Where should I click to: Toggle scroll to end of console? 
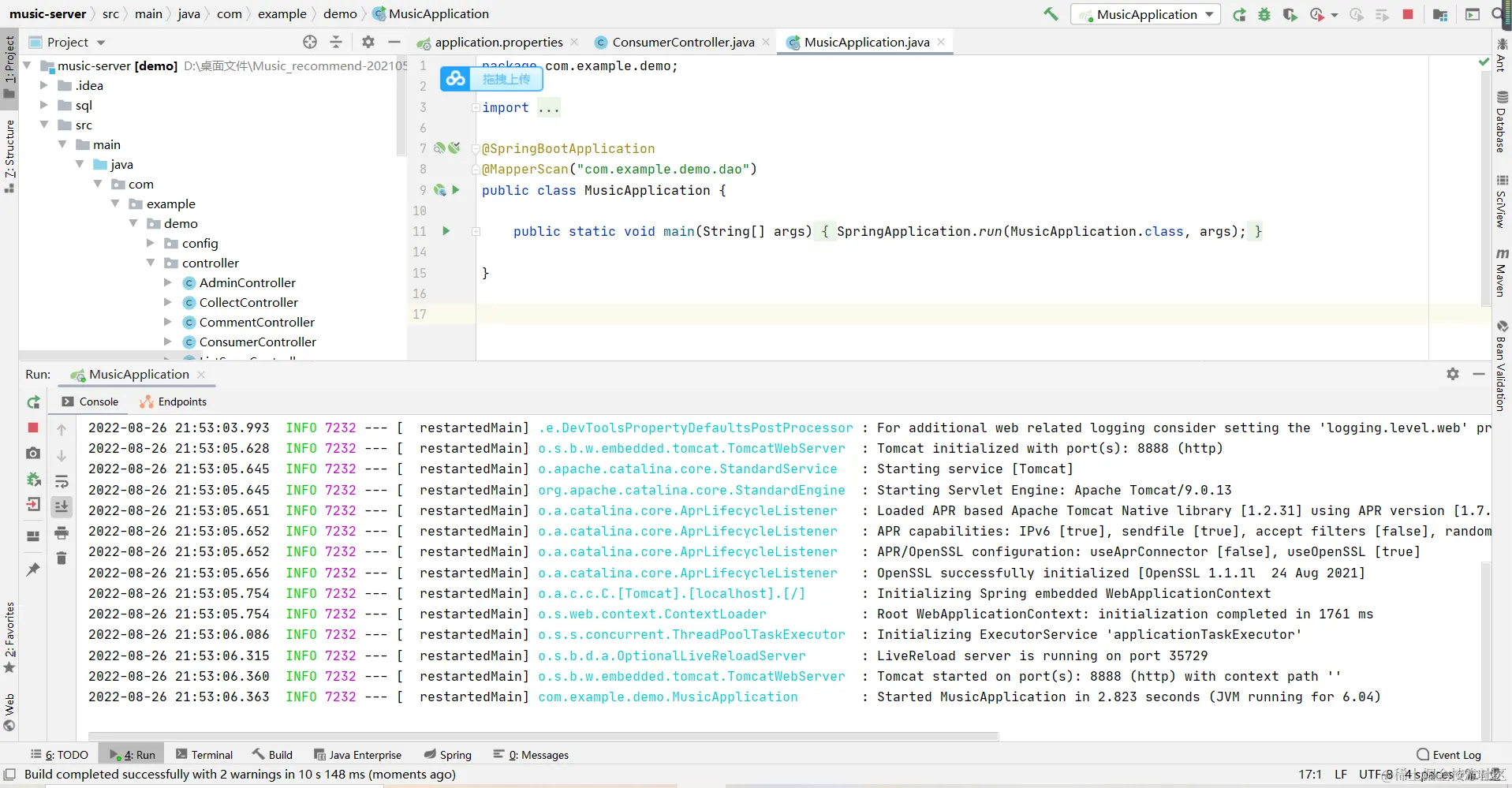tap(62, 506)
